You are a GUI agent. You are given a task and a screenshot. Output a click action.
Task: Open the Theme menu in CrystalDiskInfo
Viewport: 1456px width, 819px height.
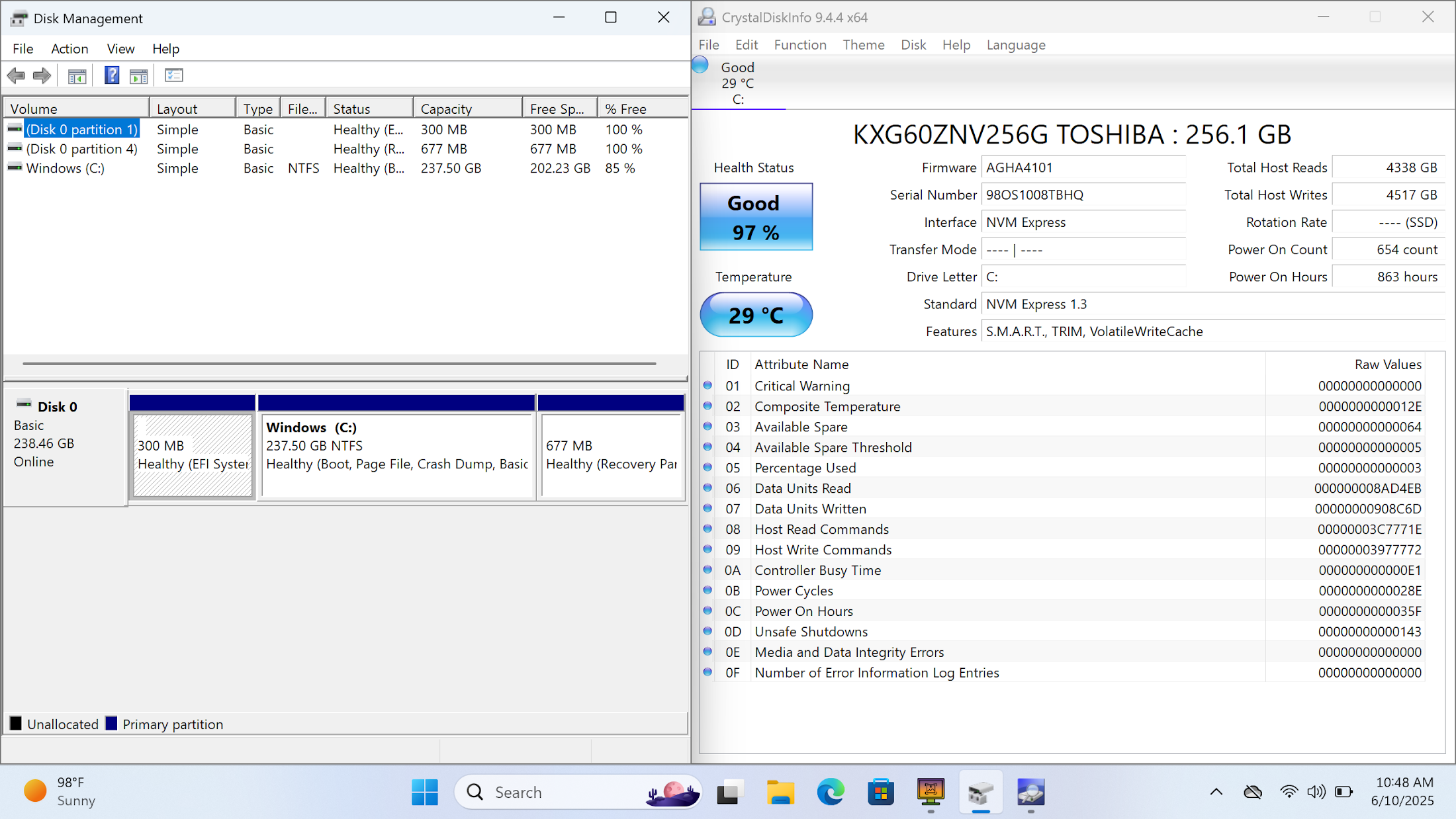point(864,44)
